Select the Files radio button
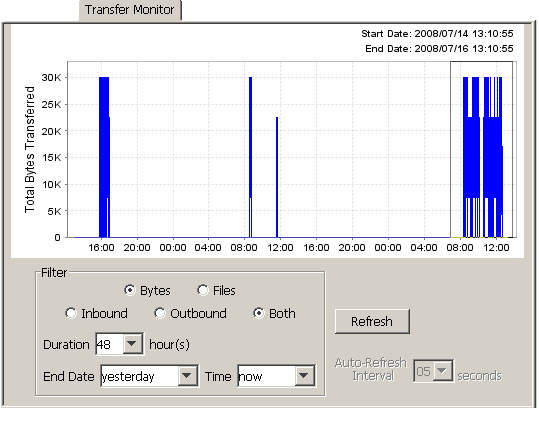539x422 pixels. pos(203,290)
